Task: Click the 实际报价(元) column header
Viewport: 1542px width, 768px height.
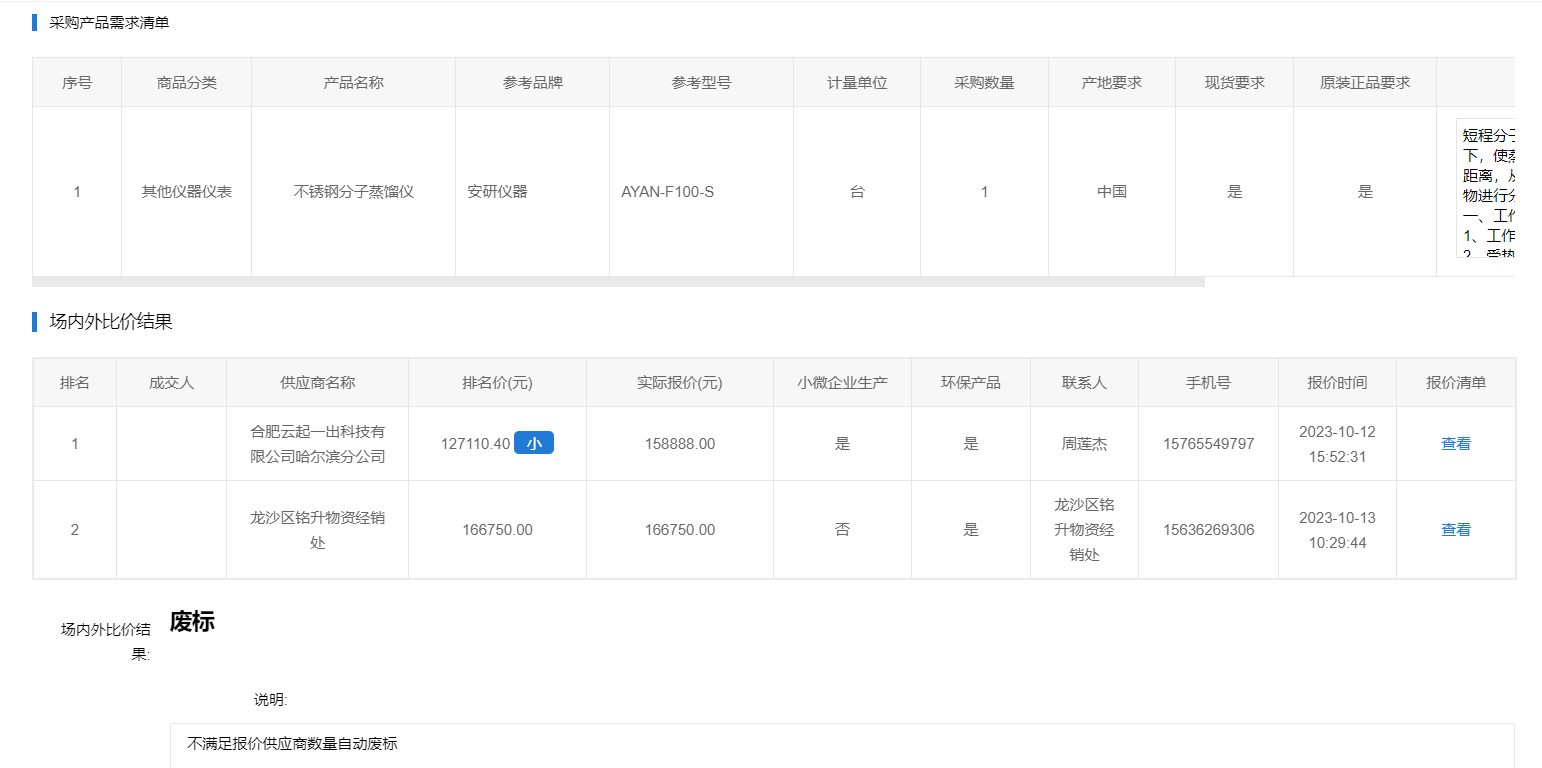Action: [x=679, y=383]
